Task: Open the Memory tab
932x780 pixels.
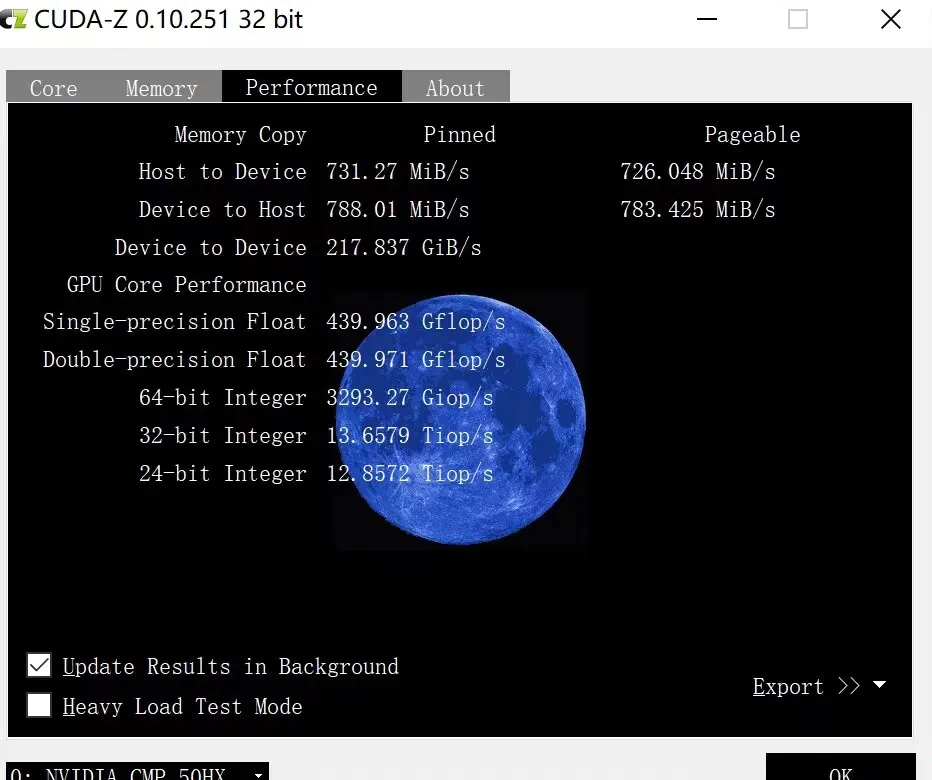Action: click(x=161, y=88)
